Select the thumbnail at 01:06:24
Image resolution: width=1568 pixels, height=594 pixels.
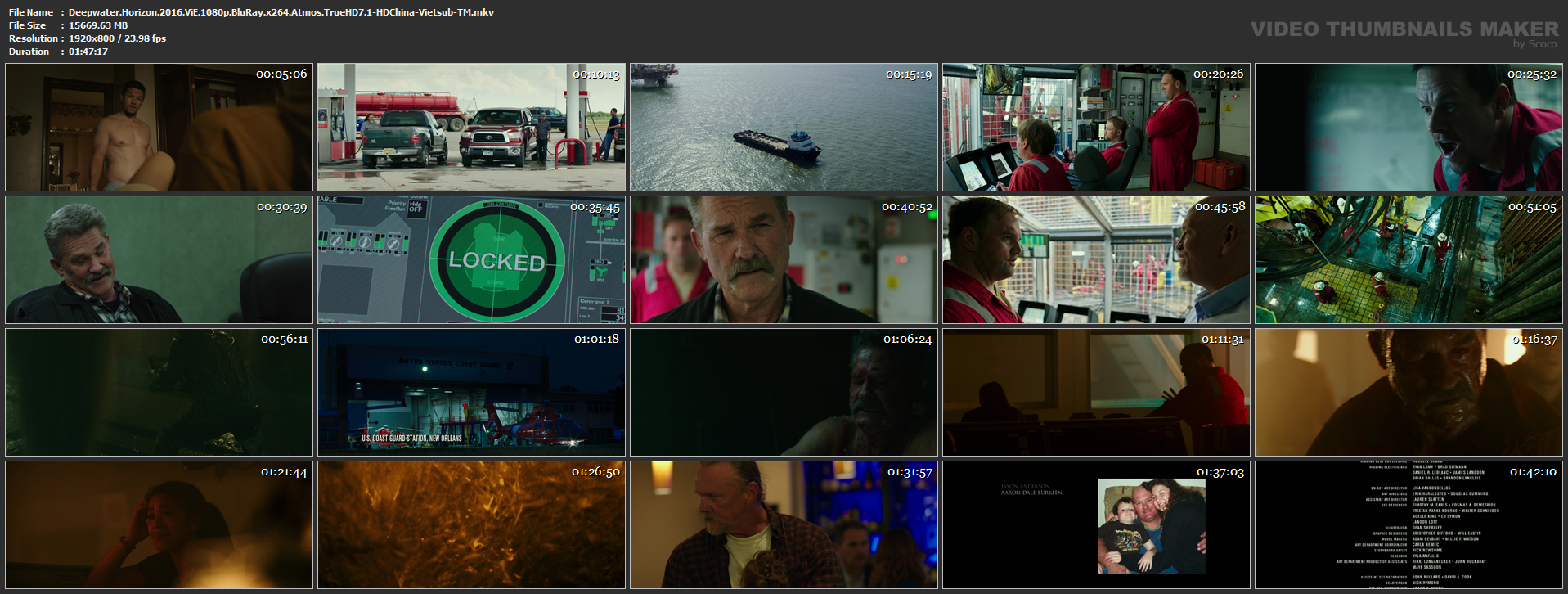(784, 392)
